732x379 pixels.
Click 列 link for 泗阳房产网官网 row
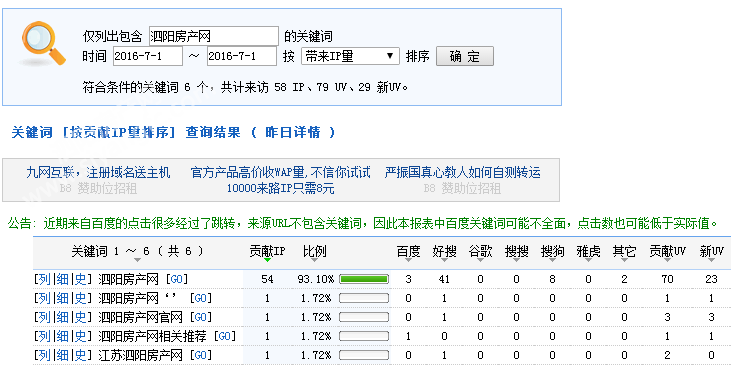tap(44, 317)
